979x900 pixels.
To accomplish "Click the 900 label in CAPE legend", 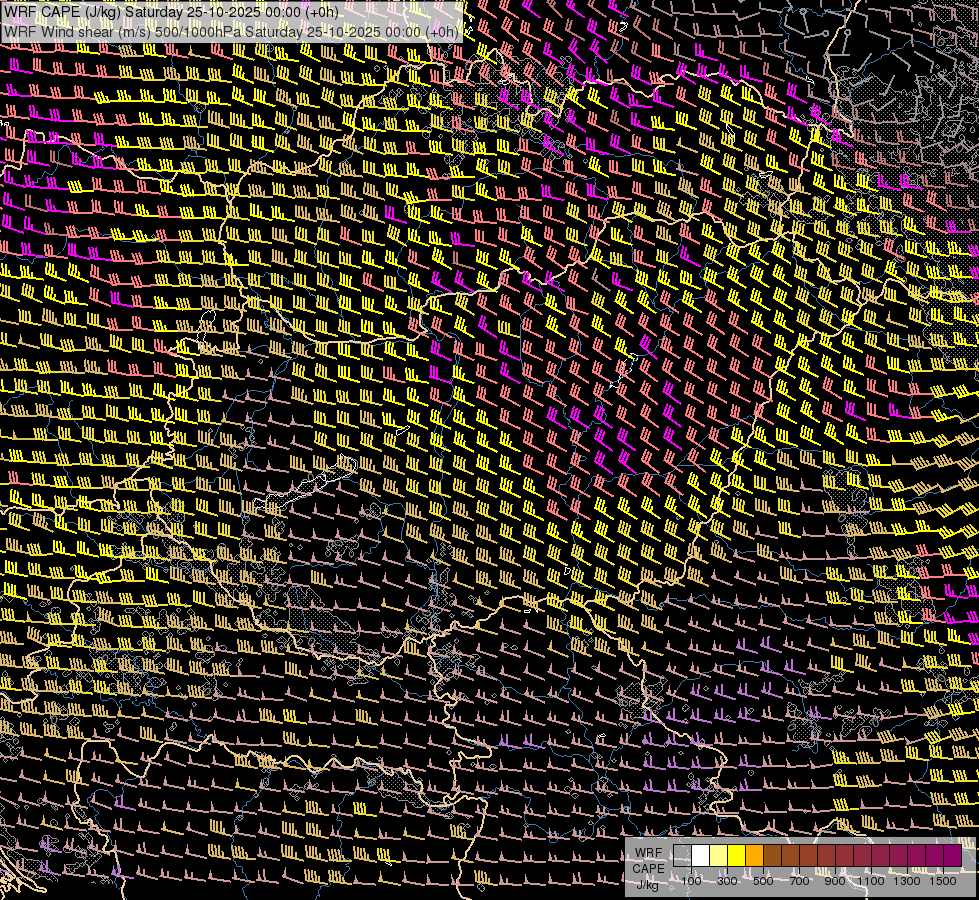I will (835, 881).
